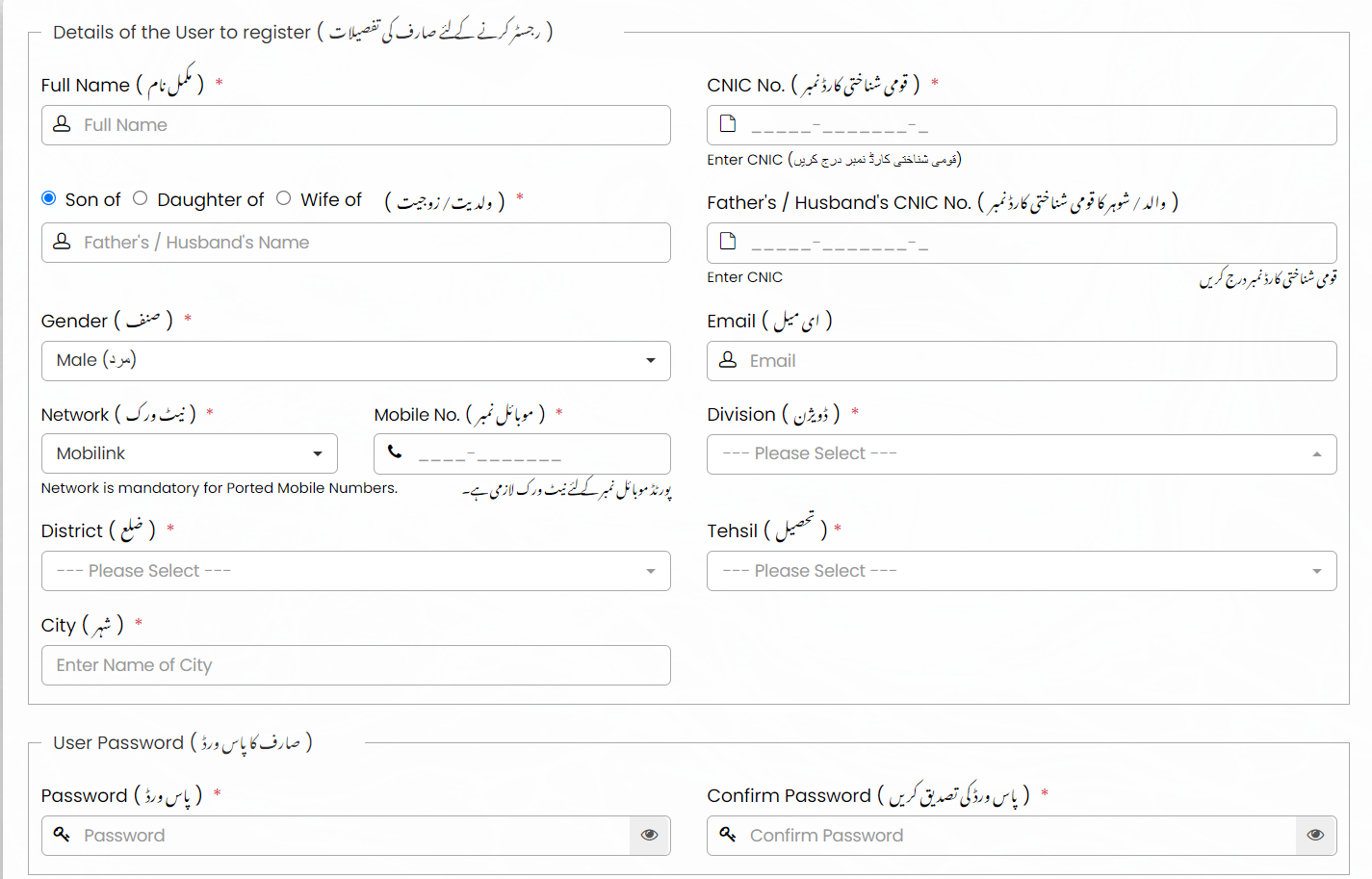Click the person icon in Full Name field
Image resolution: width=1372 pixels, height=879 pixels.
point(62,124)
